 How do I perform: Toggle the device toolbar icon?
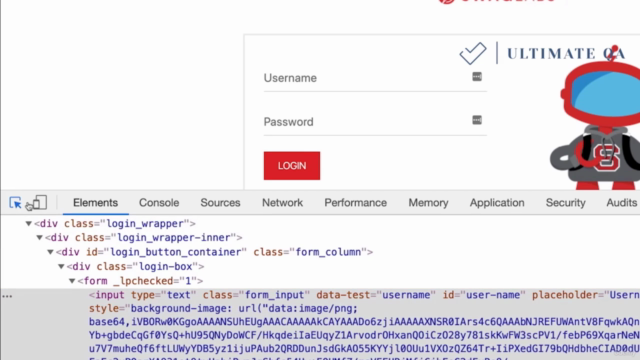pyautogui.click(x=40, y=202)
